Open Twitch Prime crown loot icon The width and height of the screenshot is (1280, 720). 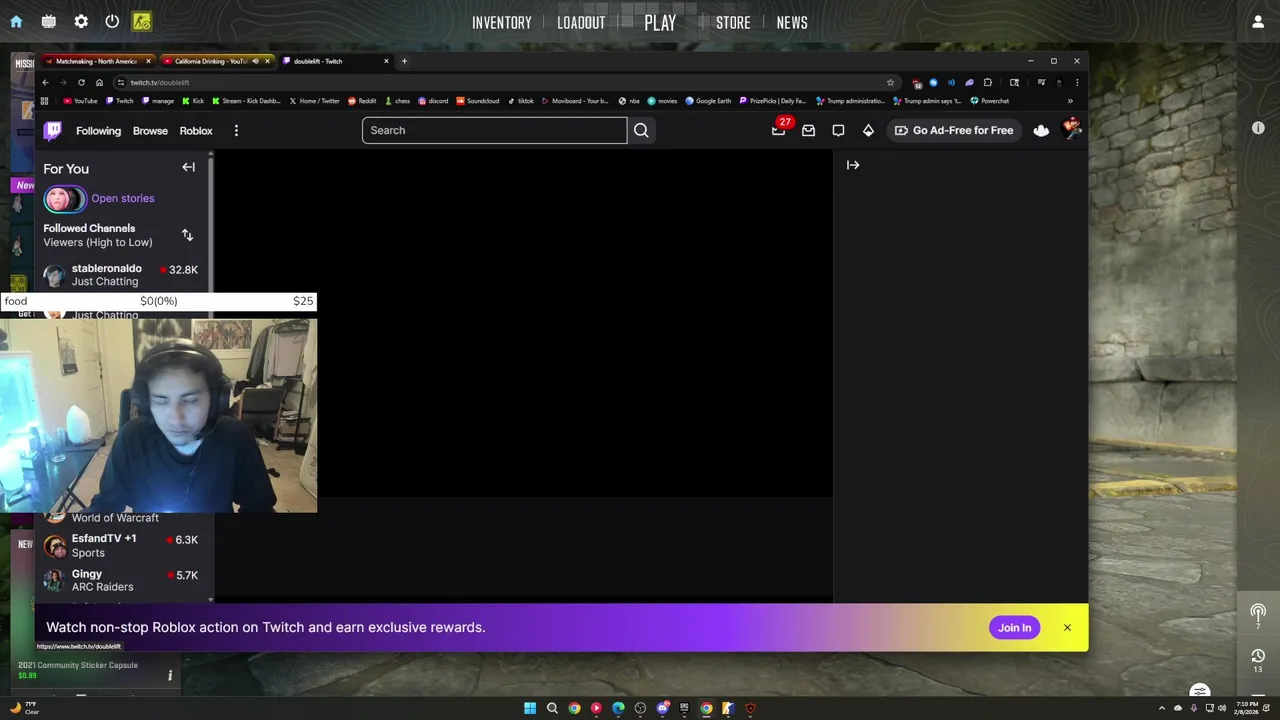1041,130
